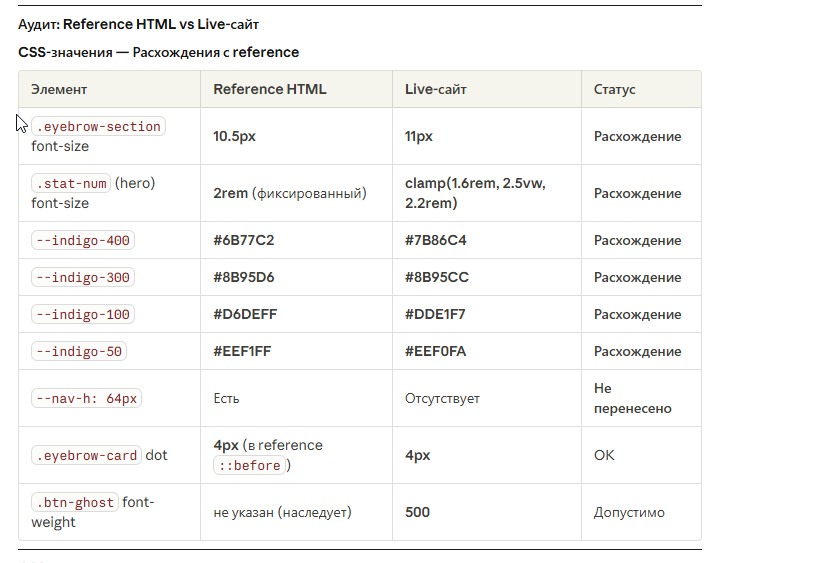Viewport: 833px width, 563px height.
Task: Select the .stat-num code label
Action: 71,184
